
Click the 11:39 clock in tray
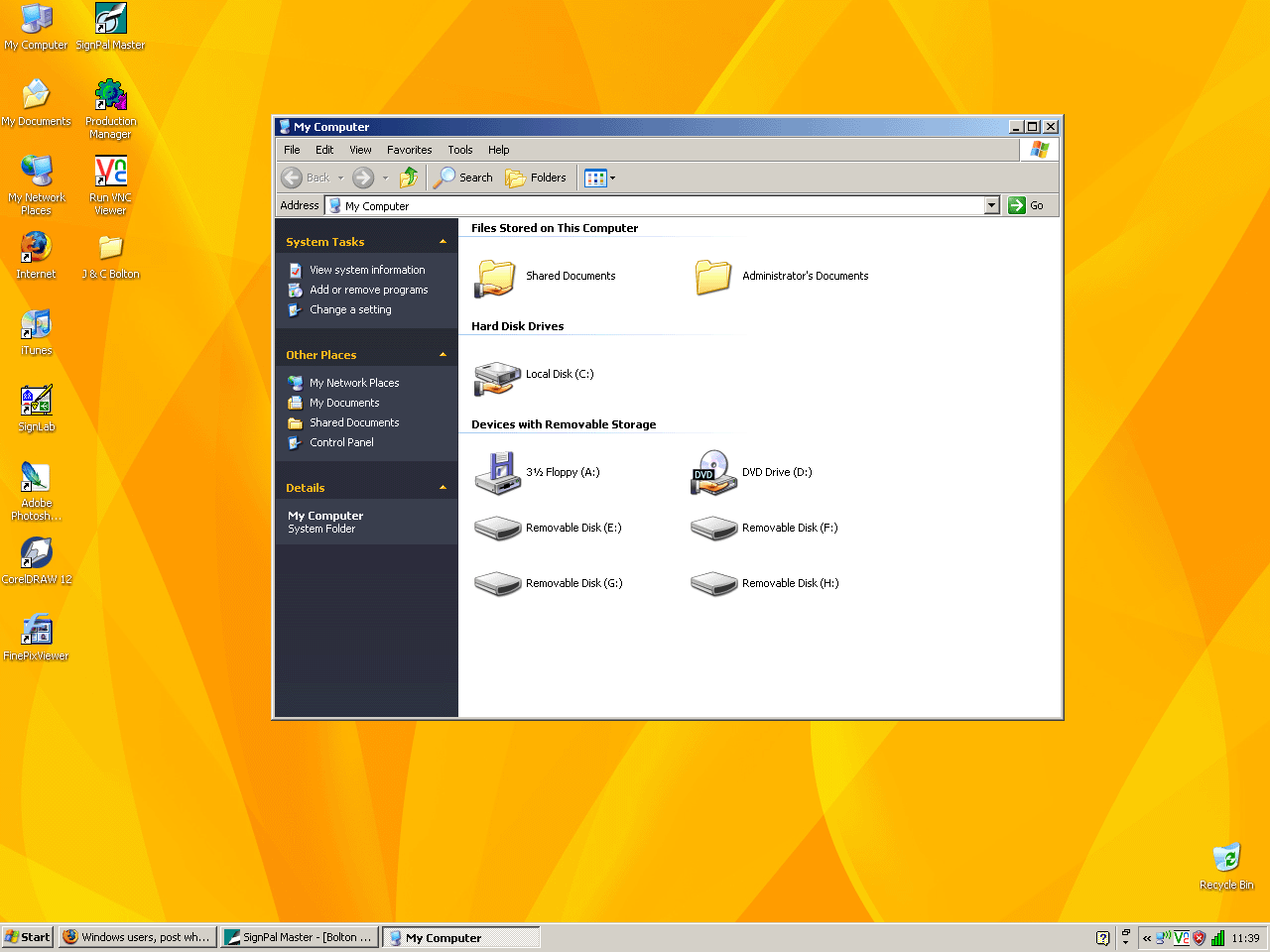pyautogui.click(x=1245, y=938)
